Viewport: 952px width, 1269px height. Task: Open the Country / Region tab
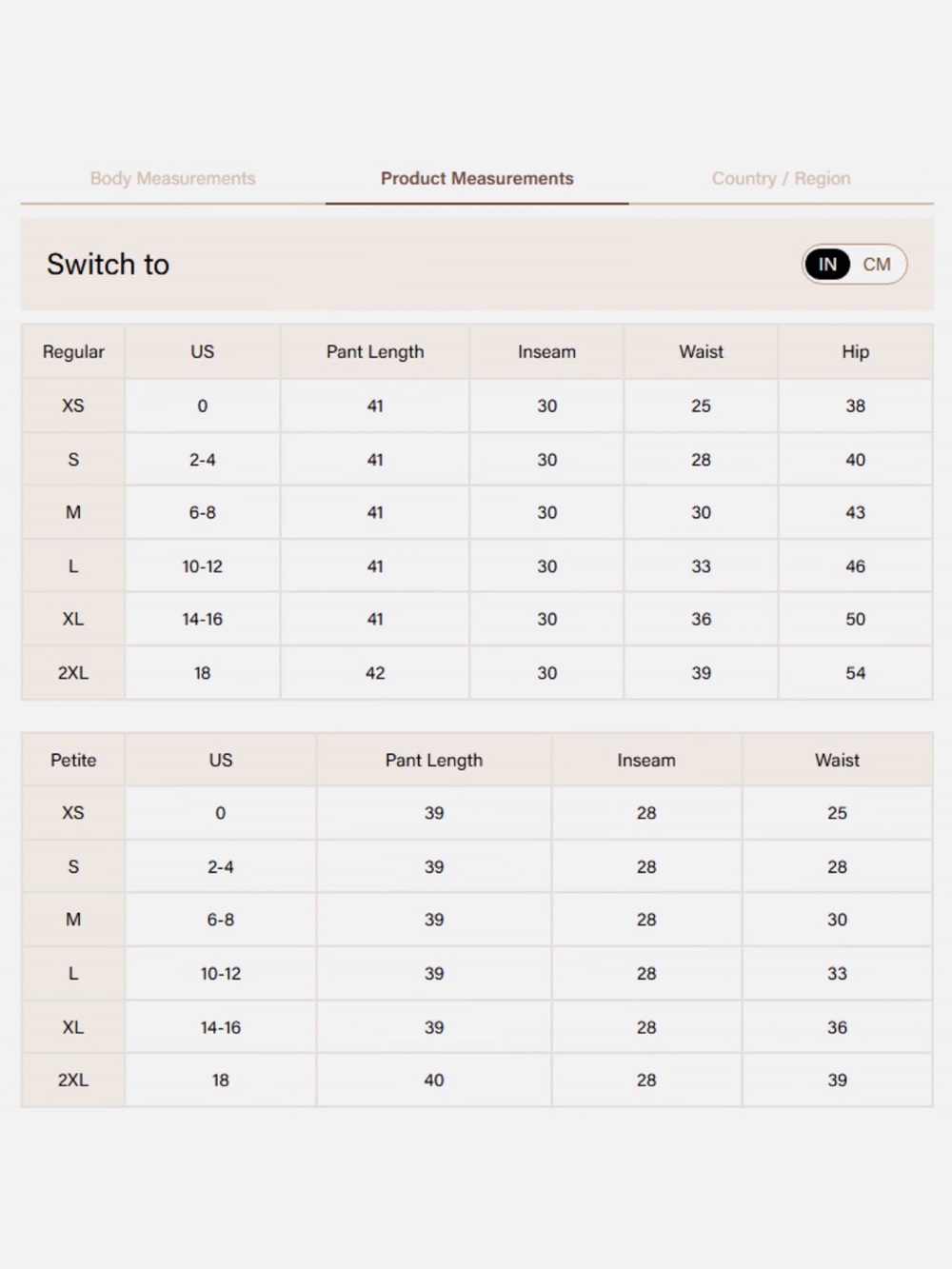781,178
